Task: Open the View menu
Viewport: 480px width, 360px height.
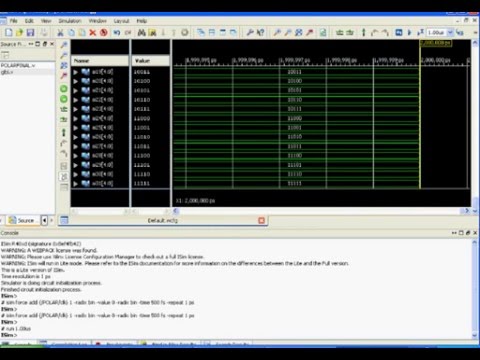Action: click(x=46, y=21)
